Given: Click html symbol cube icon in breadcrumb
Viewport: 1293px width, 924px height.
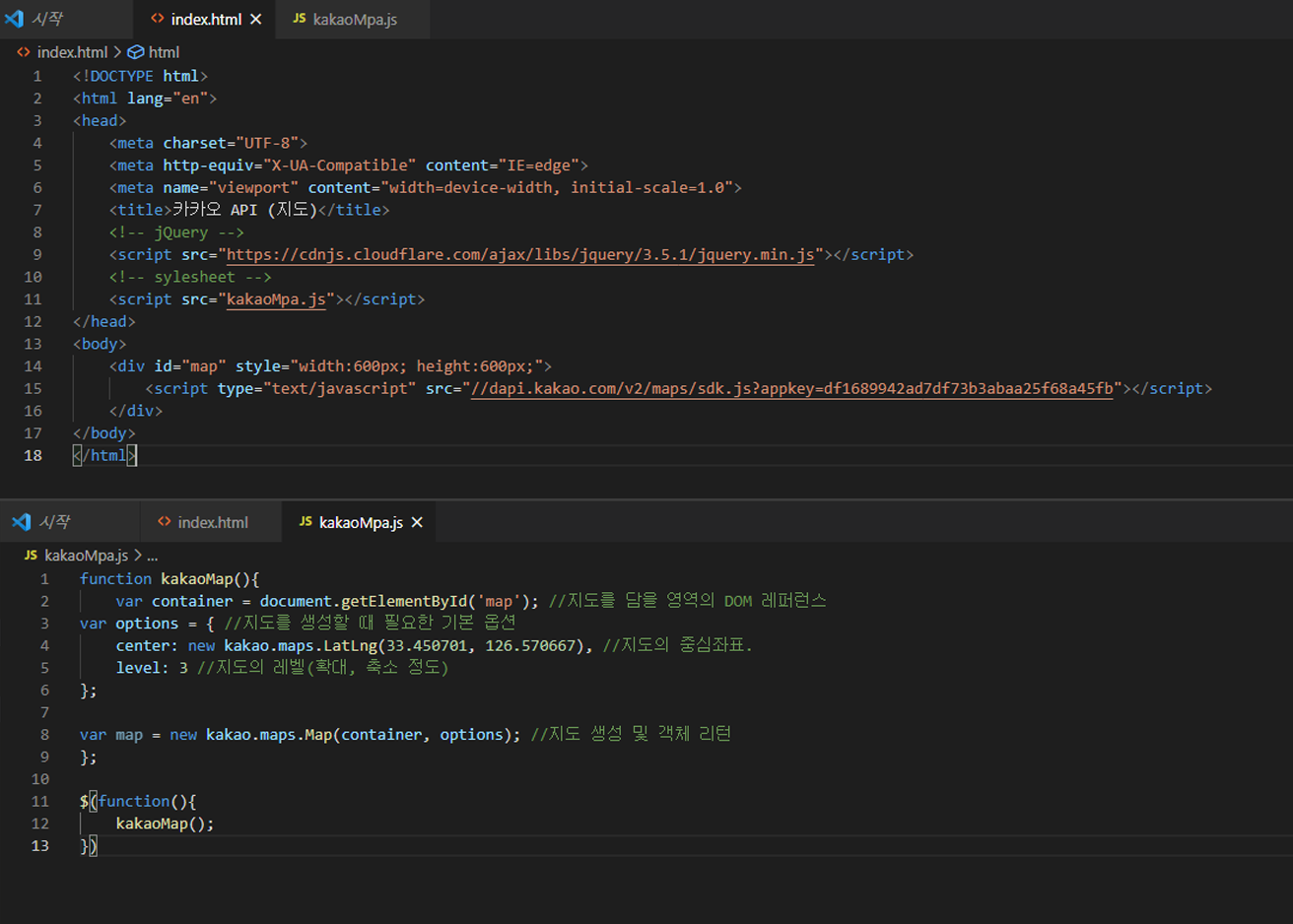Looking at the screenshot, I should 136,52.
